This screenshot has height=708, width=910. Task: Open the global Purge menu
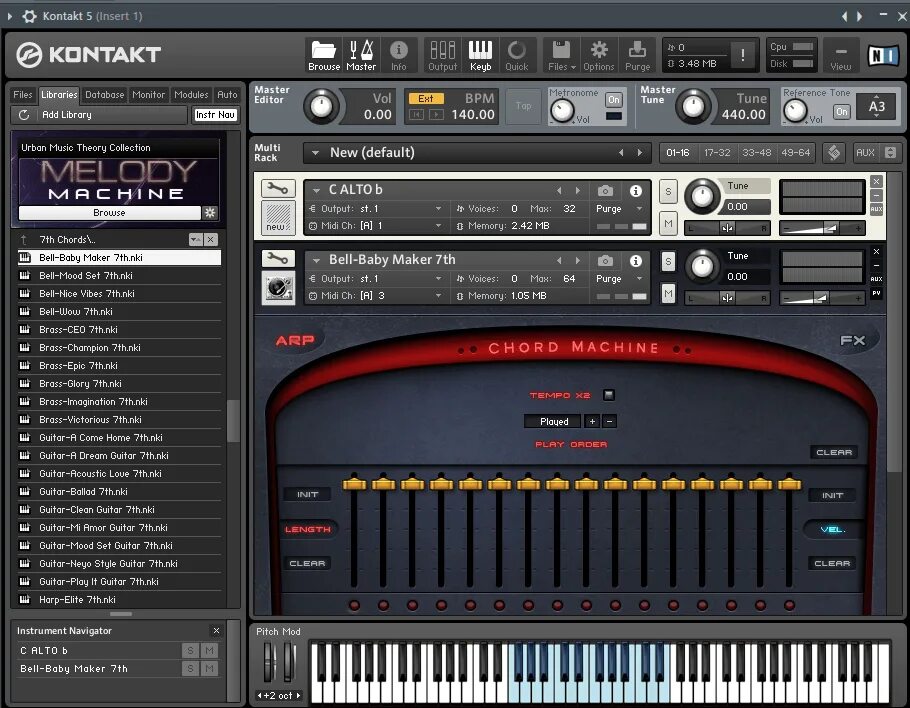pyautogui.click(x=637, y=55)
